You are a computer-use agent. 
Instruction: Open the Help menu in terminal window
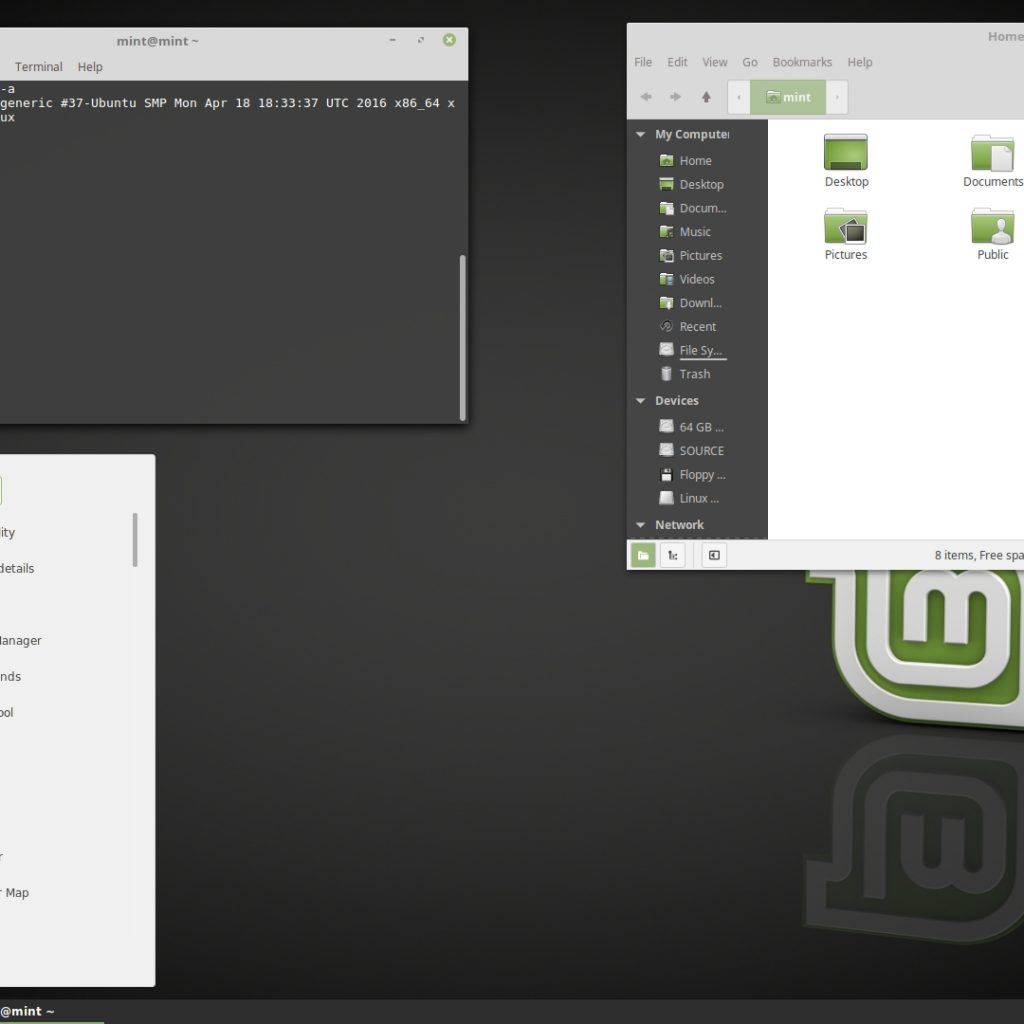(90, 67)
